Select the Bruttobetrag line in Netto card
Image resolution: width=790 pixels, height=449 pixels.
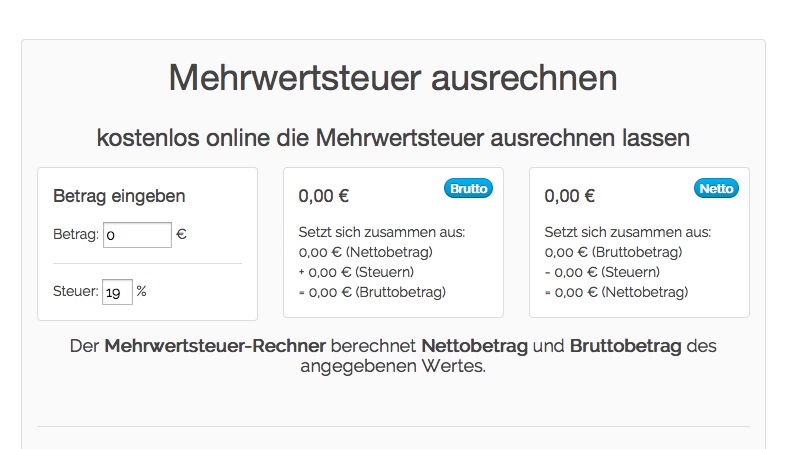tap(613, 252)
